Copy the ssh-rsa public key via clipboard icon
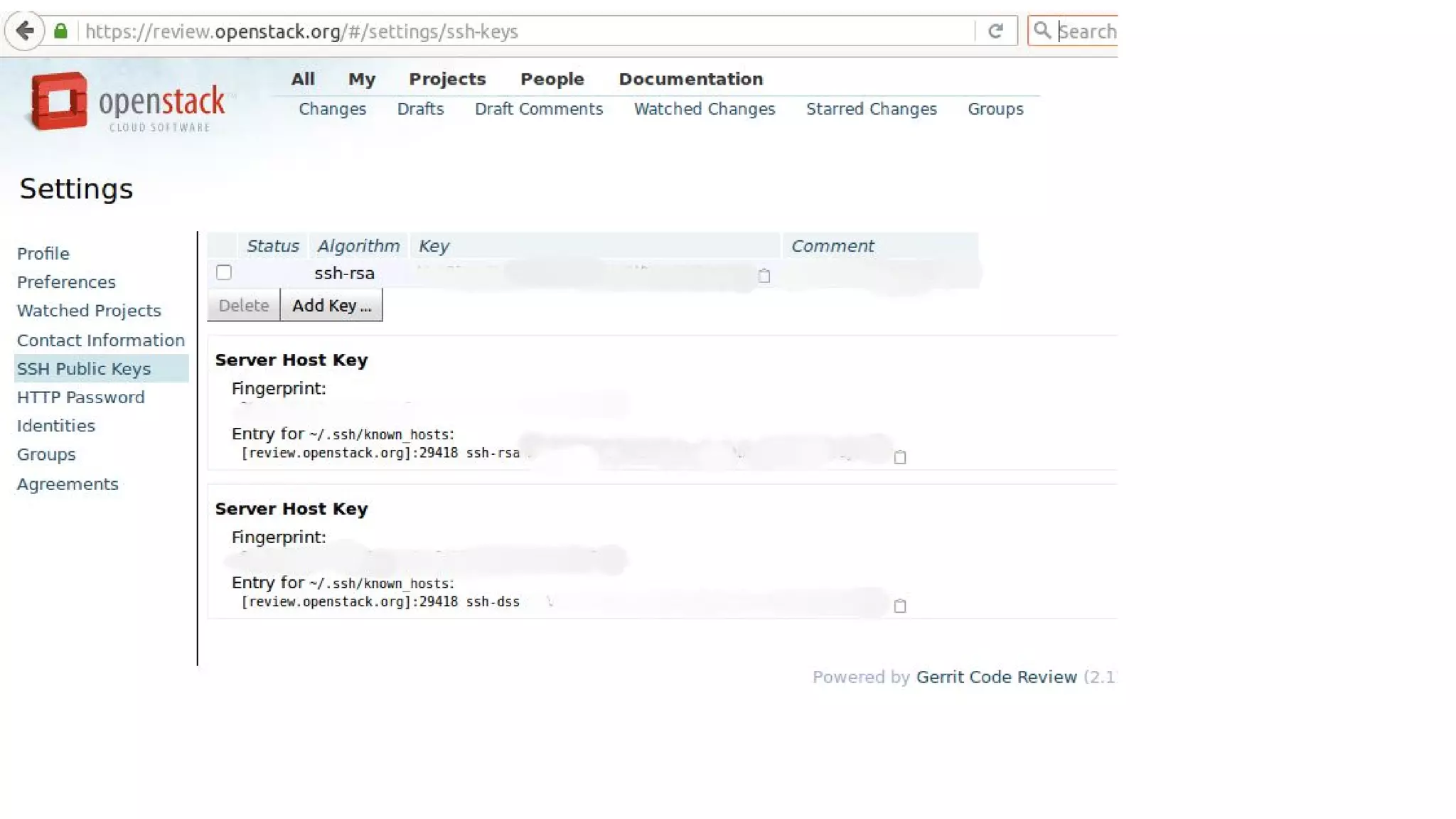This screenshot has height=819, width=1456. coord(764,276)
